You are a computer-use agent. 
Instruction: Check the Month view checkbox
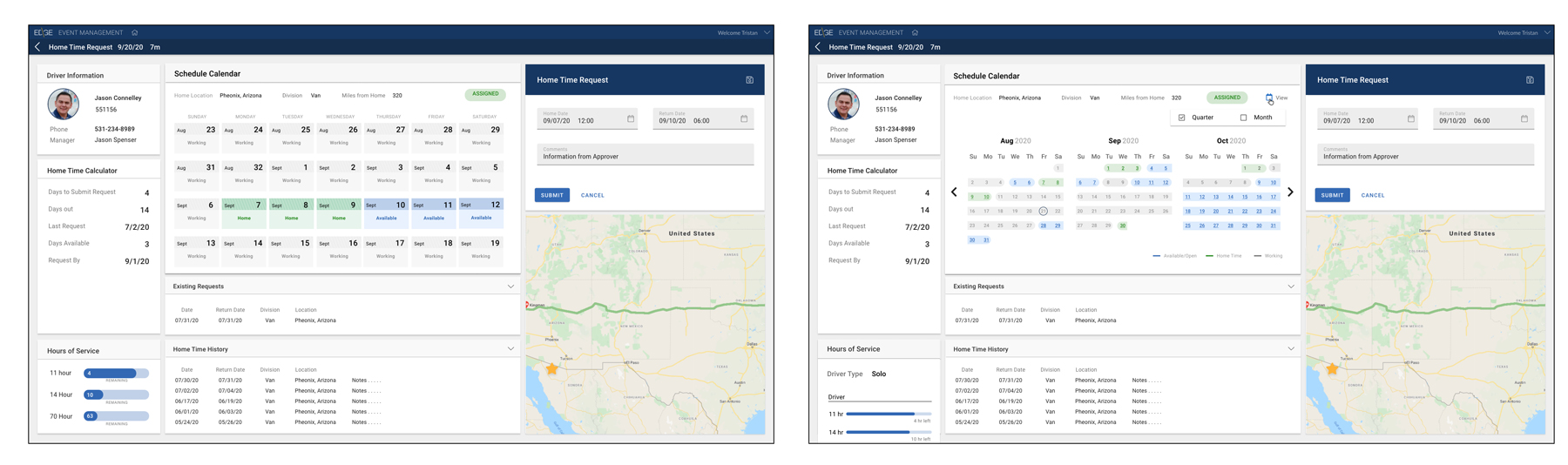1243,118
